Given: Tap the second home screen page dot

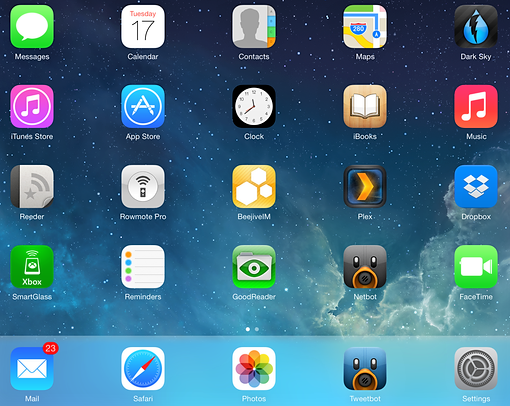Looking at the screenshot, I should [x=257, y=329].
